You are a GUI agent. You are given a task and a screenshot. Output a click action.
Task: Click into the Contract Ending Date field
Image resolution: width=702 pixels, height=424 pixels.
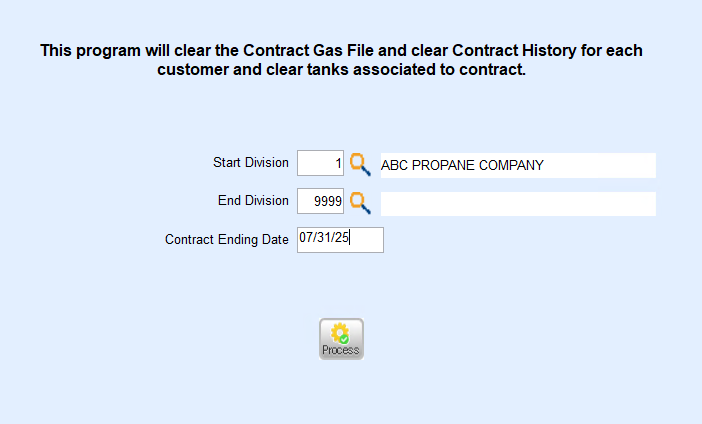click(x=340, y=240)
